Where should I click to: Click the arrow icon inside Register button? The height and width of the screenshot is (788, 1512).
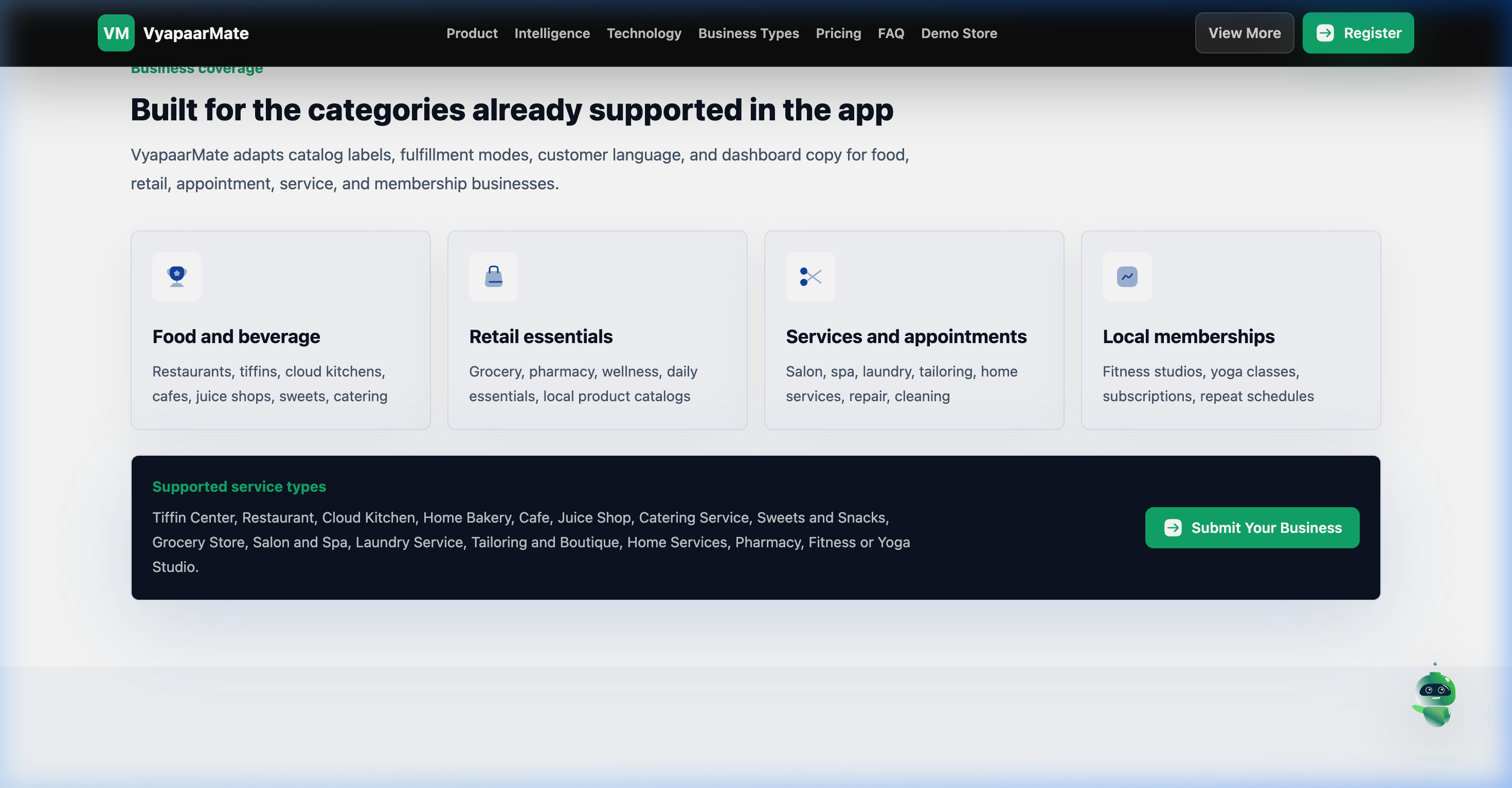(1325, 33)
